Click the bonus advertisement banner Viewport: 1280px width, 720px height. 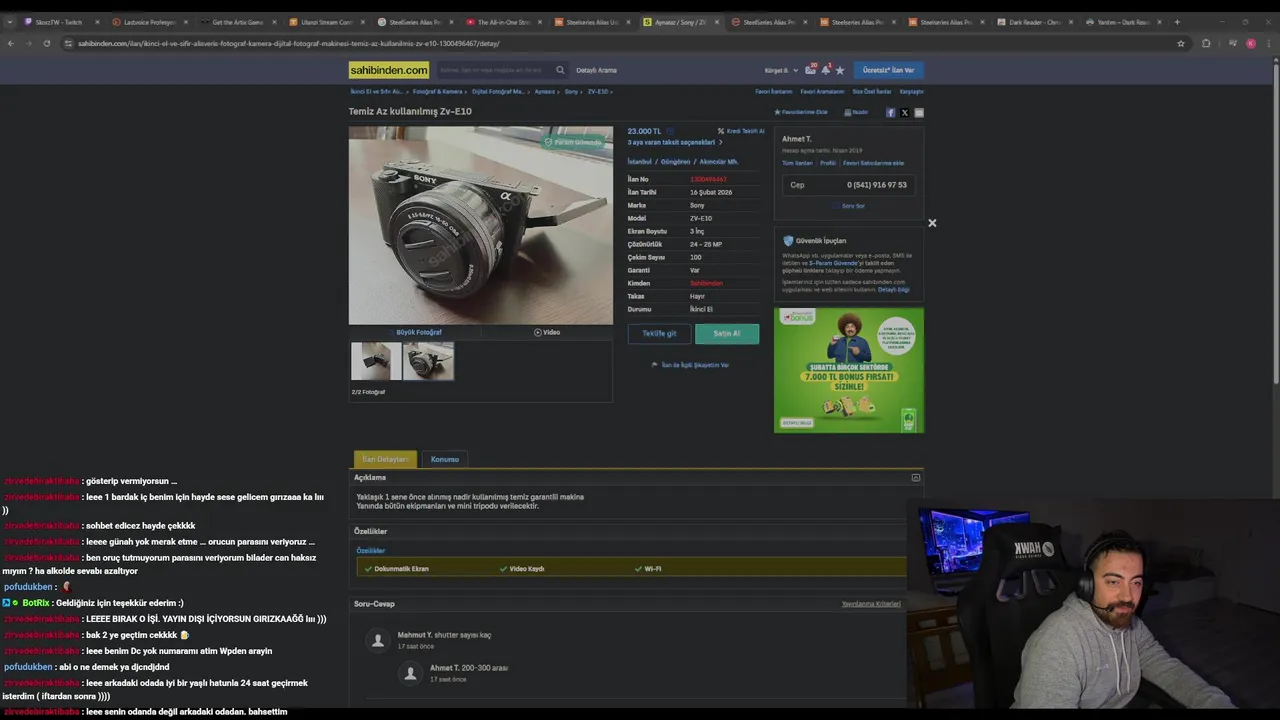tap(849, 370)
